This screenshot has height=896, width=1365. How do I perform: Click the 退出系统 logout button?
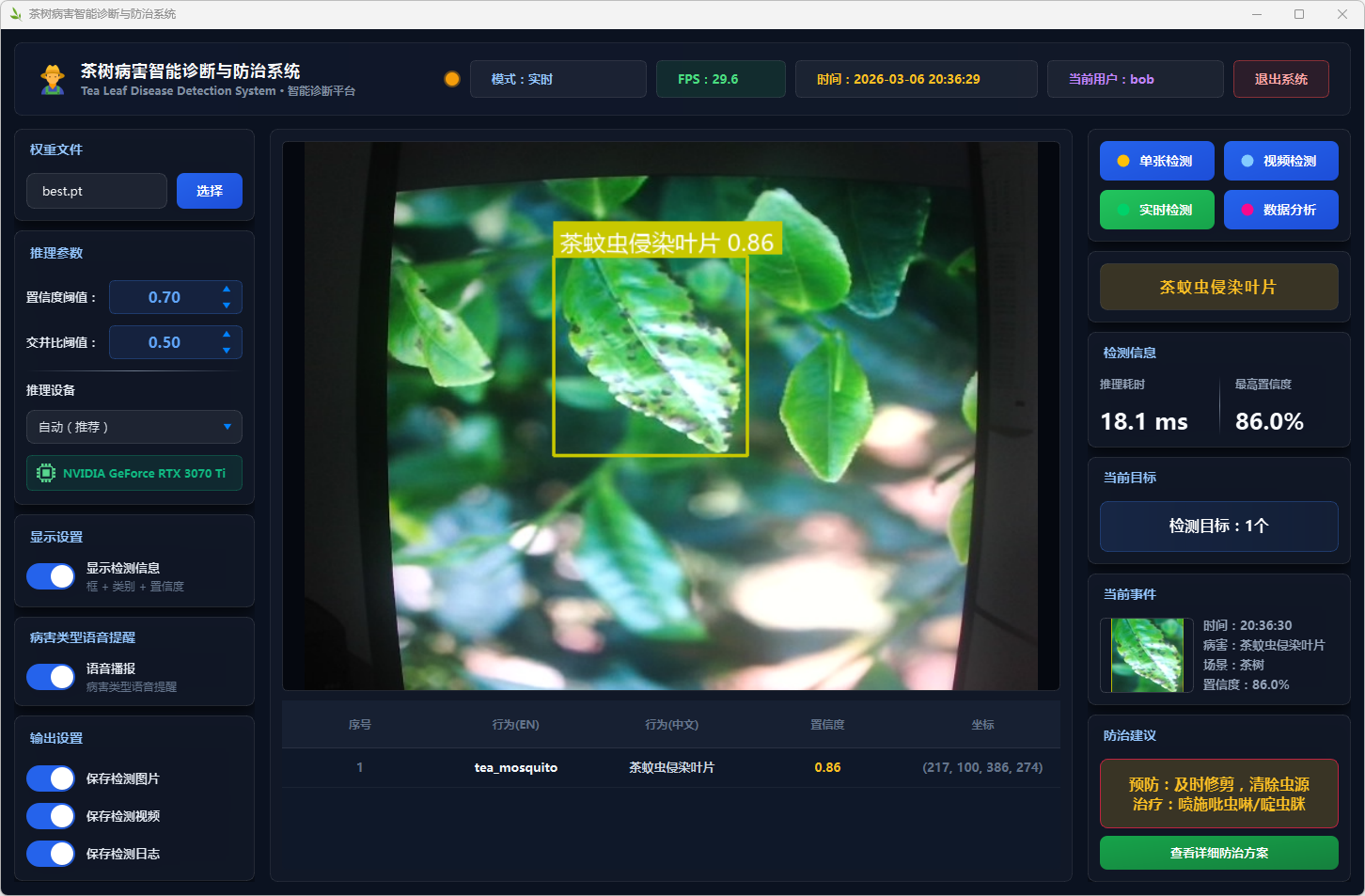pos(1280,79)
